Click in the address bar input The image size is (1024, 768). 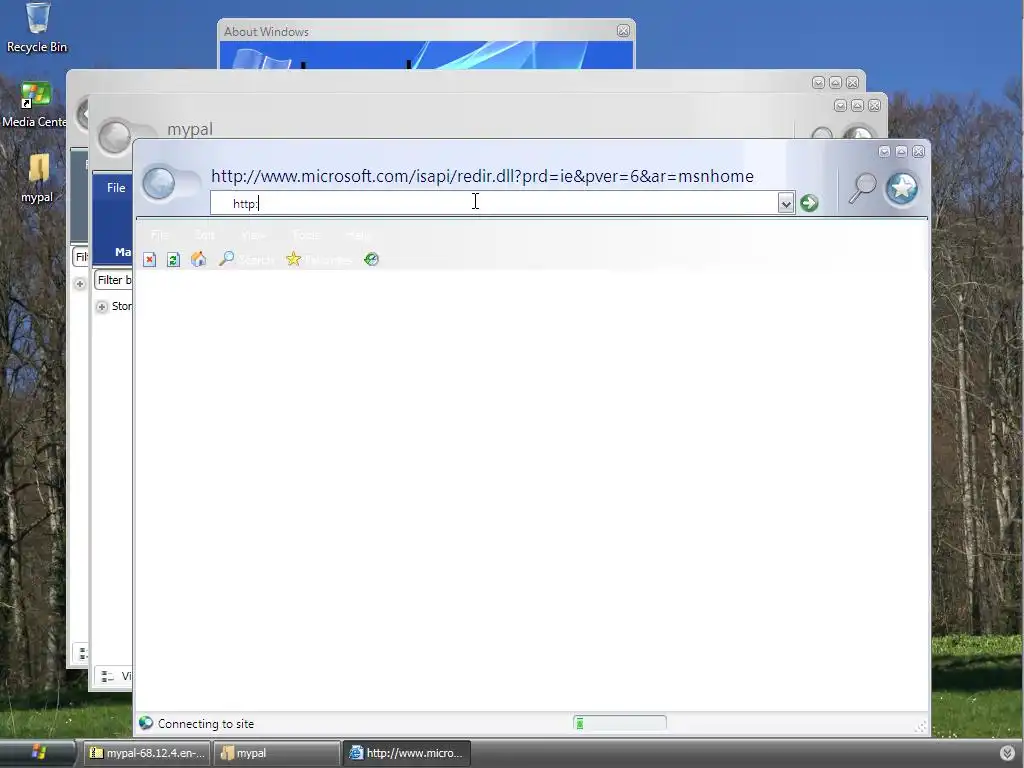click(494, 203)
